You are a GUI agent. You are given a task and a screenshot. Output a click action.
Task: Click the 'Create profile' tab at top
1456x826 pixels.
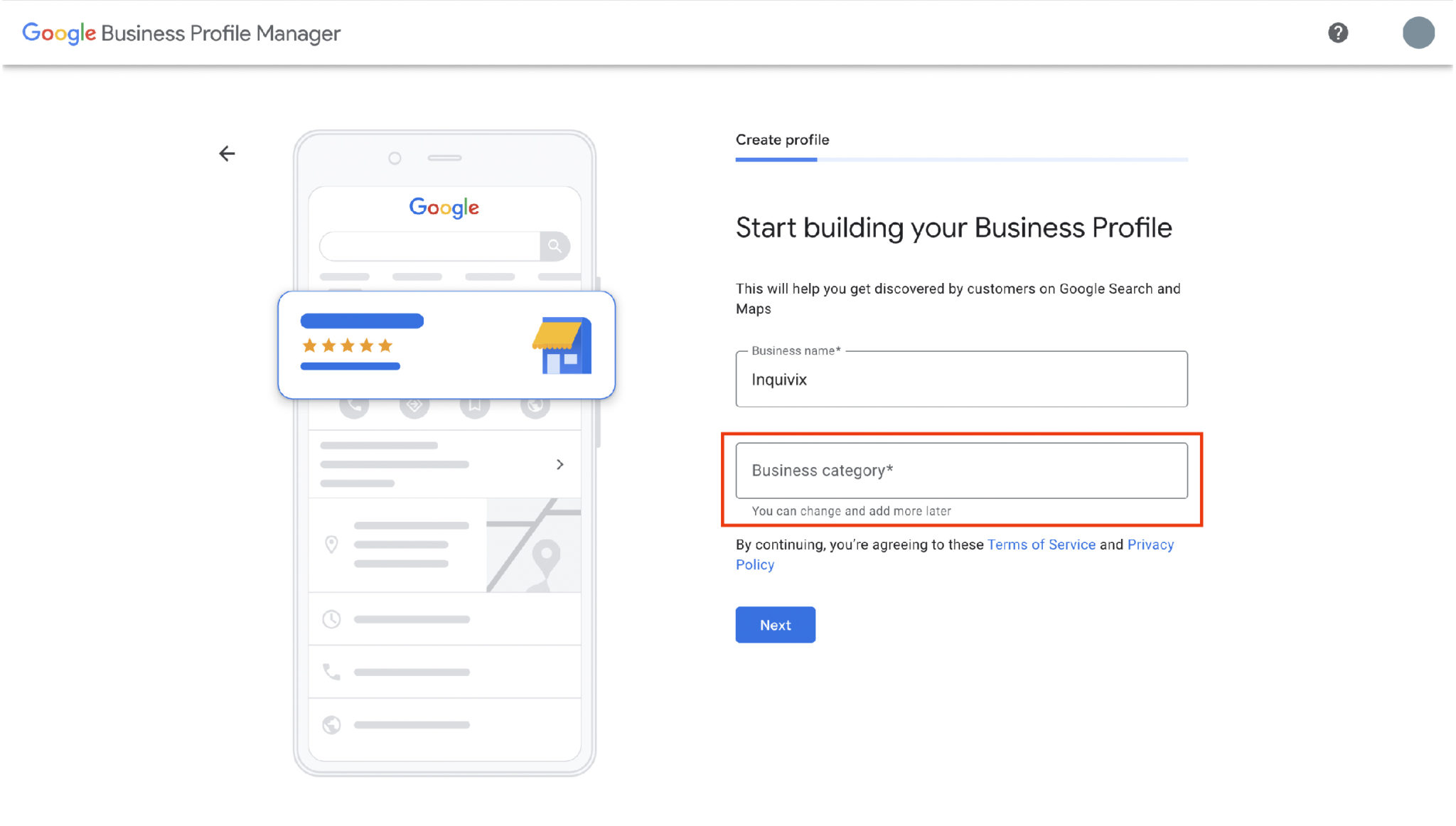[x=782, y=139]
